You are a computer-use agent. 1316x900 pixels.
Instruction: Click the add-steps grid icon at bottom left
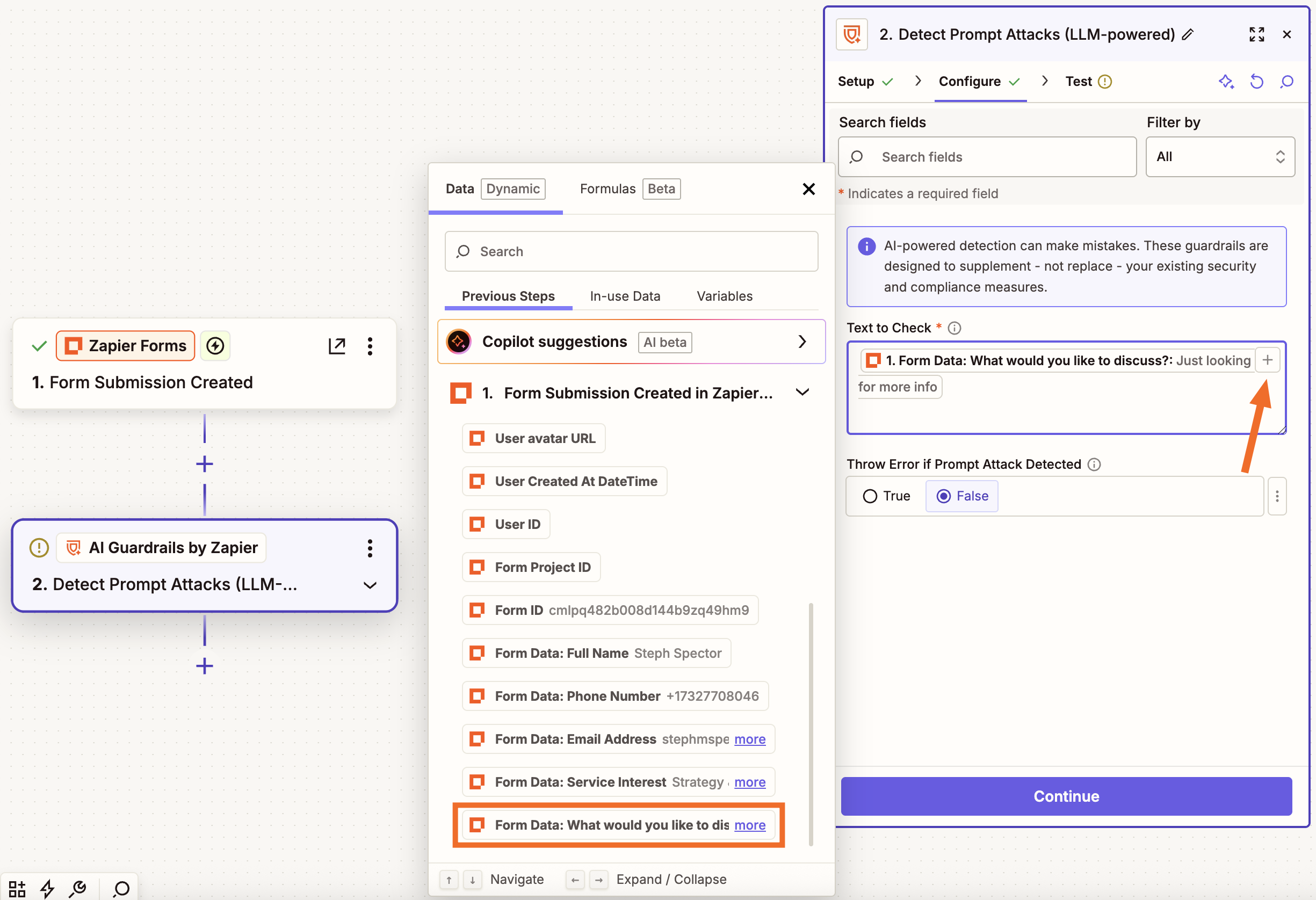[x=17, y=888]
